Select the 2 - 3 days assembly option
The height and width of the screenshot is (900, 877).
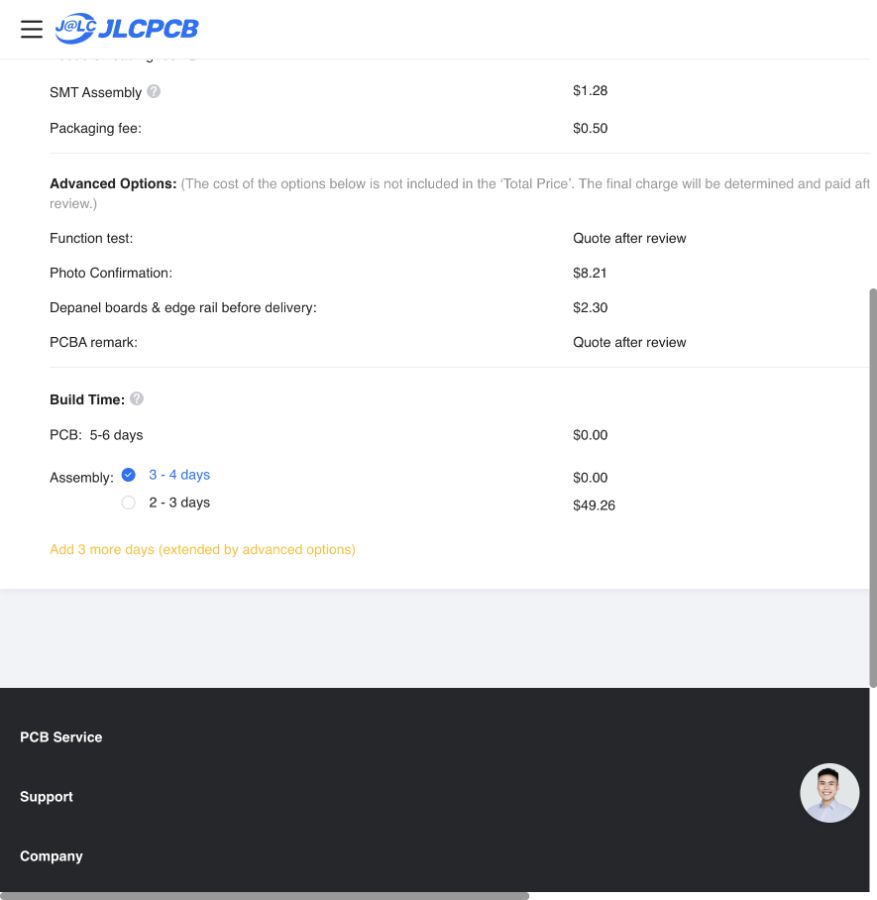129,503
